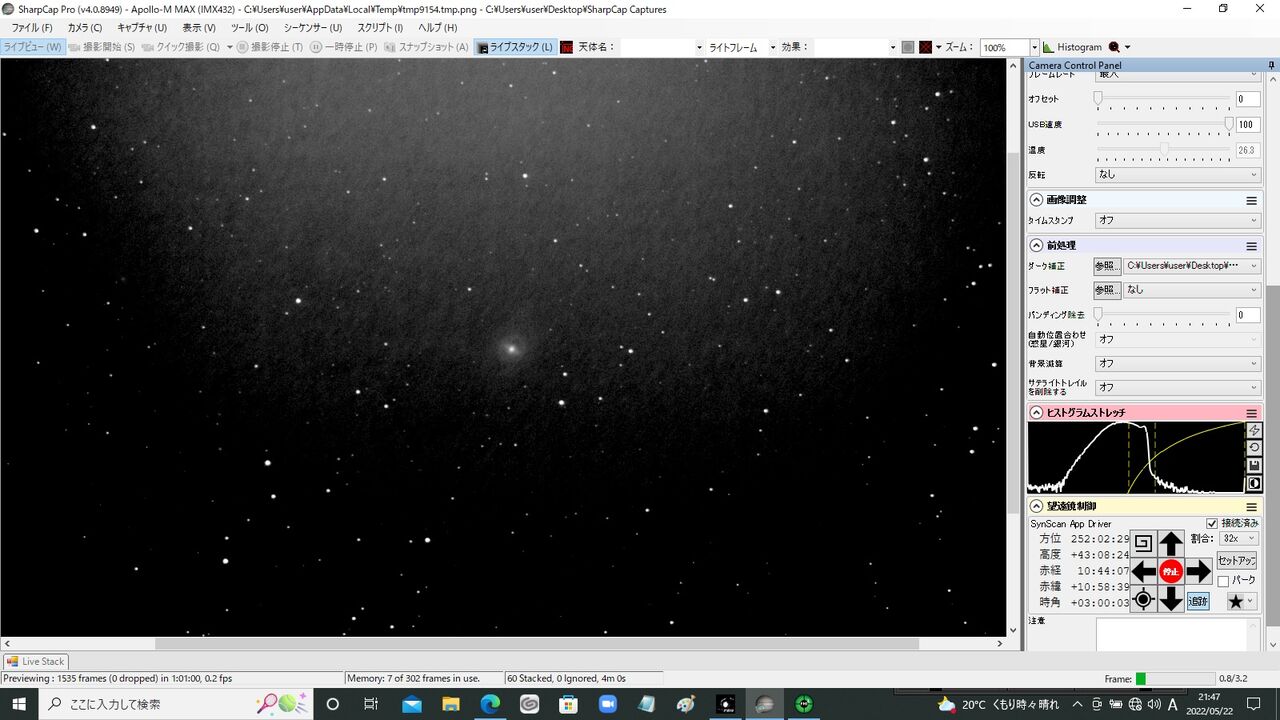
Task: Click the auto-stretch lightning bolt icon
Action: coord(1254,430)
